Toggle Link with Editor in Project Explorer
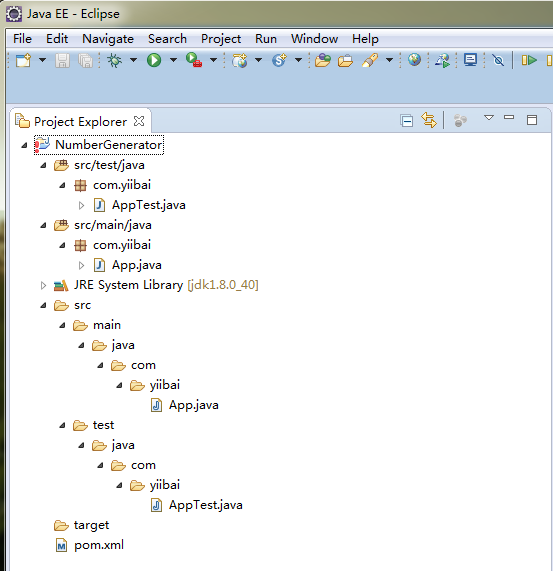Screen dimensions: 553x571 (x=429, y=120)
